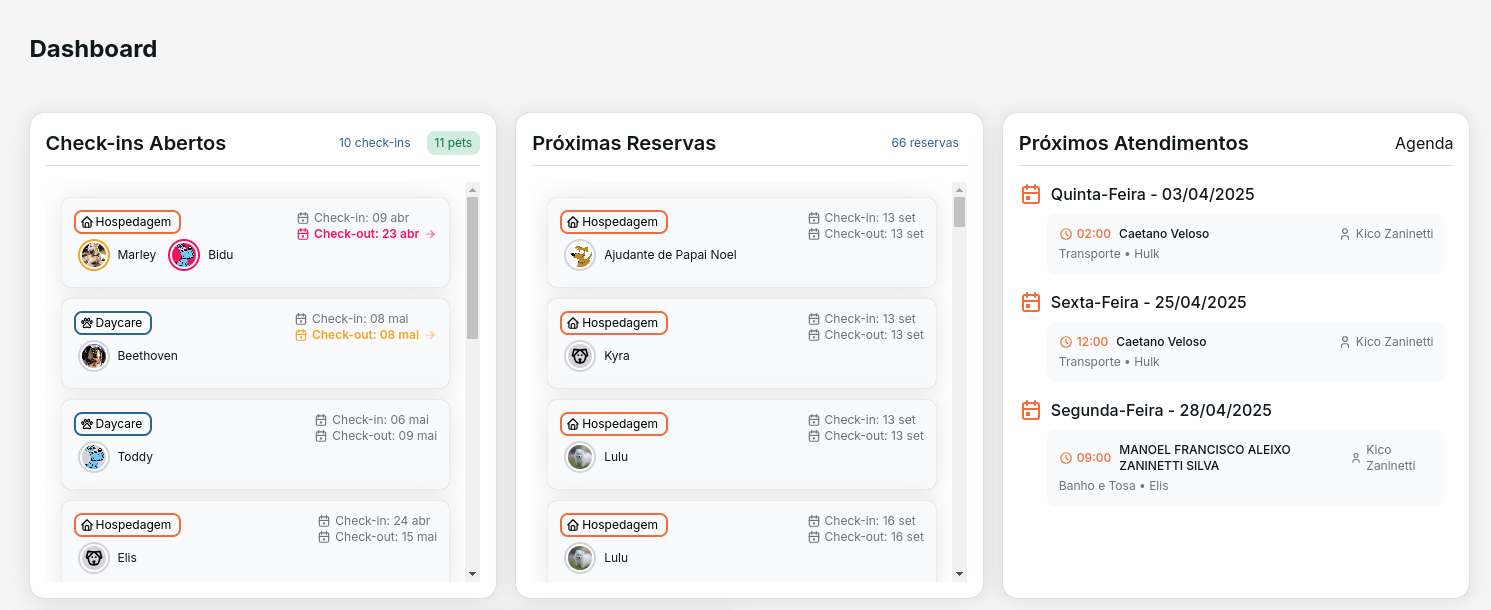Click the clock icon at 02:00 appointment

pos(1066,234)
